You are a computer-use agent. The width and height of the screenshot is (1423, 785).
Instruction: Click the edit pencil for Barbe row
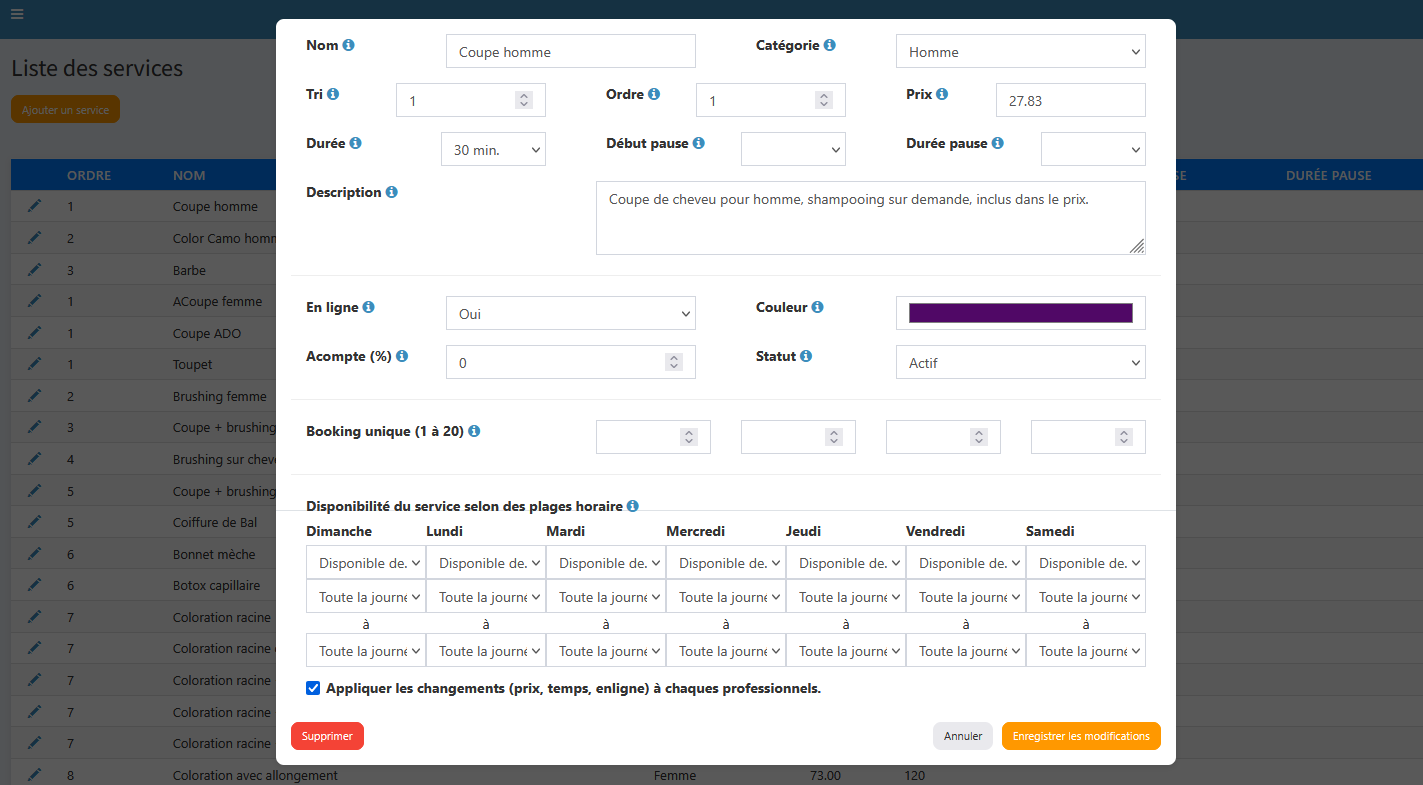click(x=34, y=269)
